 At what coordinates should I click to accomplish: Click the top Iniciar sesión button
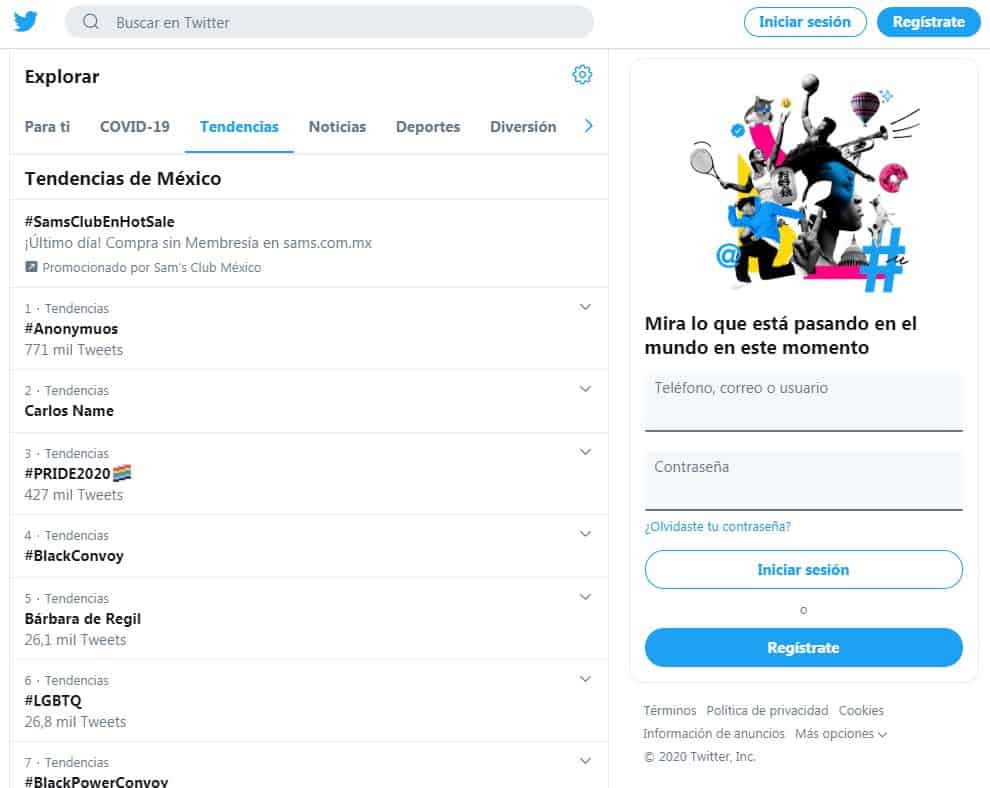click(x=805, y=22)
